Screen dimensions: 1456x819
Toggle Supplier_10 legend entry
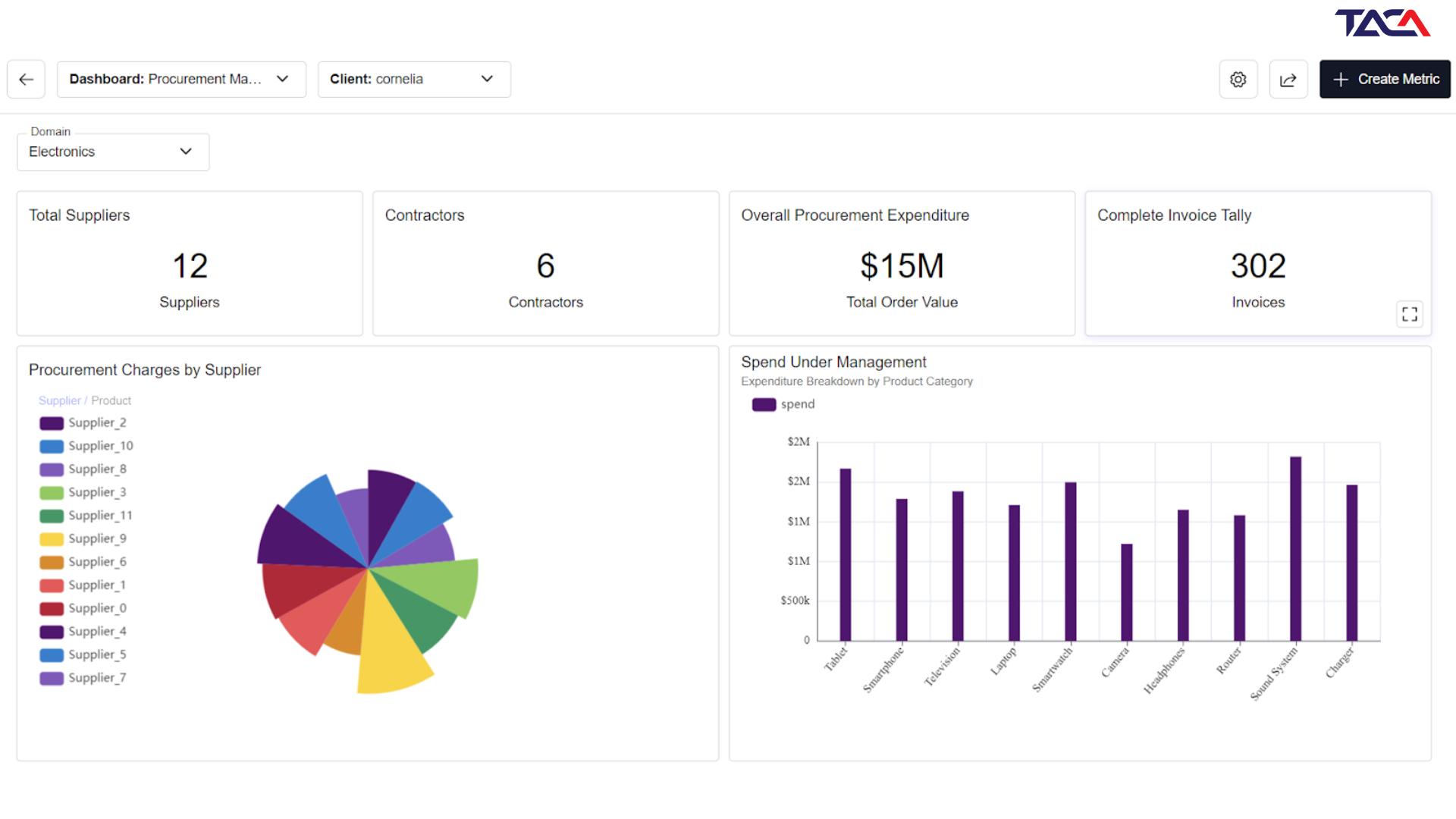tap(86, 446)
